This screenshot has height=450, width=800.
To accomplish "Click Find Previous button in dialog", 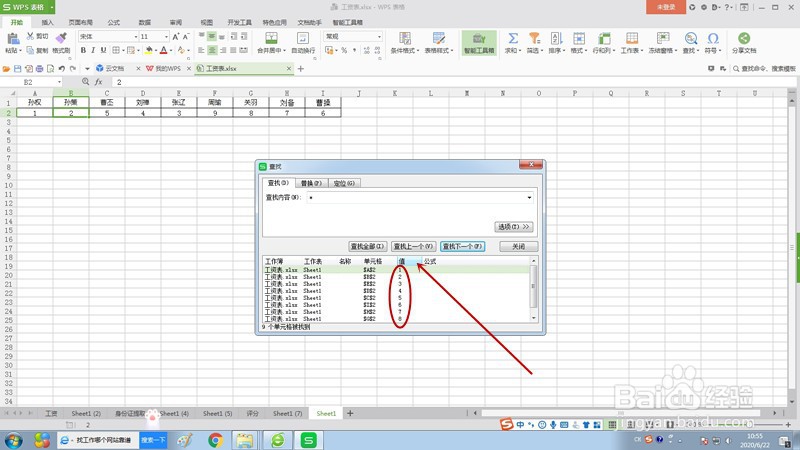I will pos(413,246).
